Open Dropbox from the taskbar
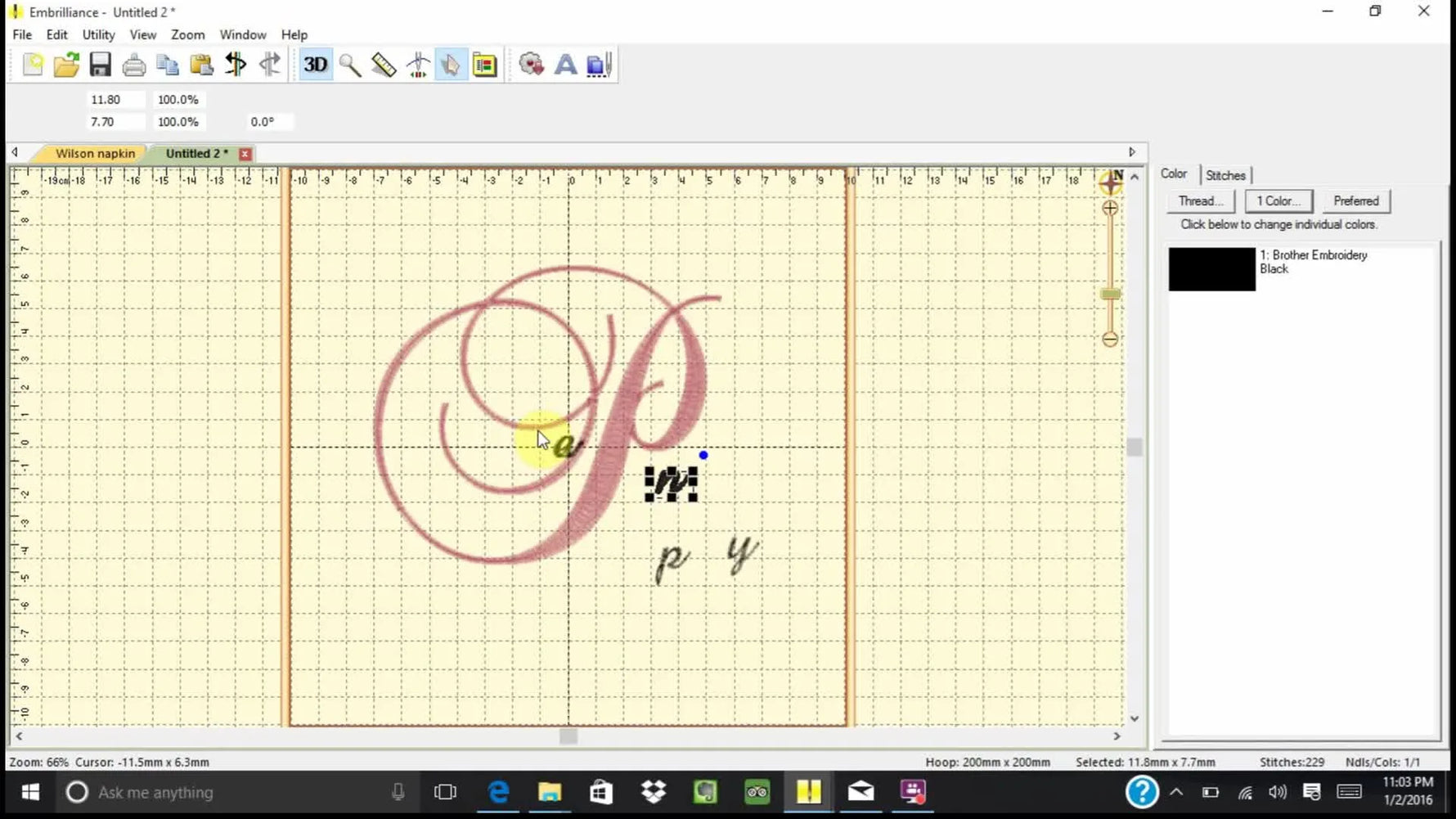Image resolution: width=1456 pixels, height=819 pixels. [x=654, y=792]
